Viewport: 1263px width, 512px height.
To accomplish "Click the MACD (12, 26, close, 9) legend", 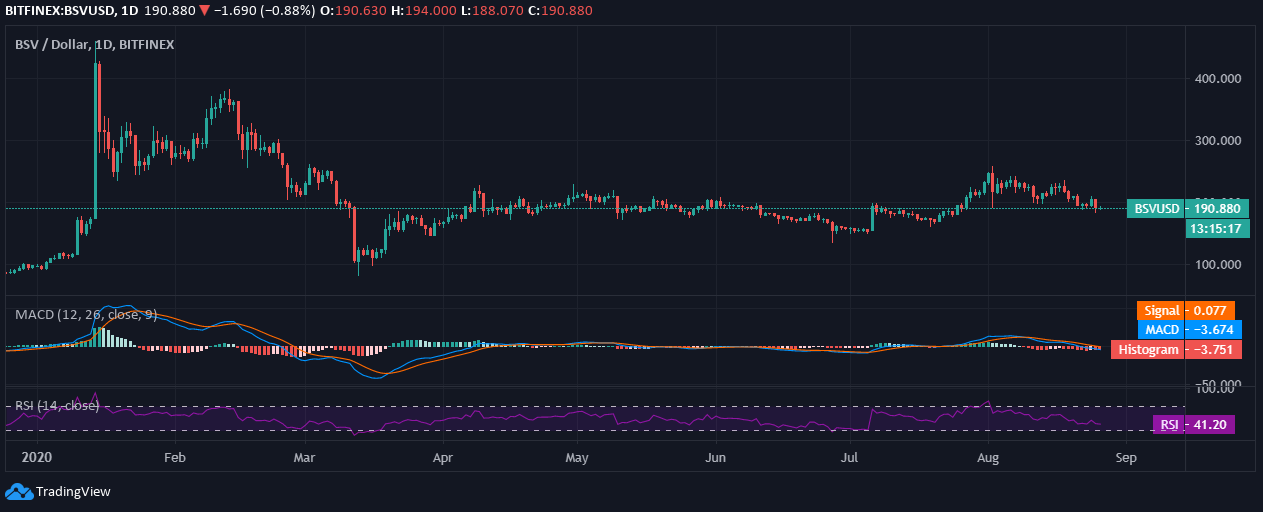I will point(86,314).
